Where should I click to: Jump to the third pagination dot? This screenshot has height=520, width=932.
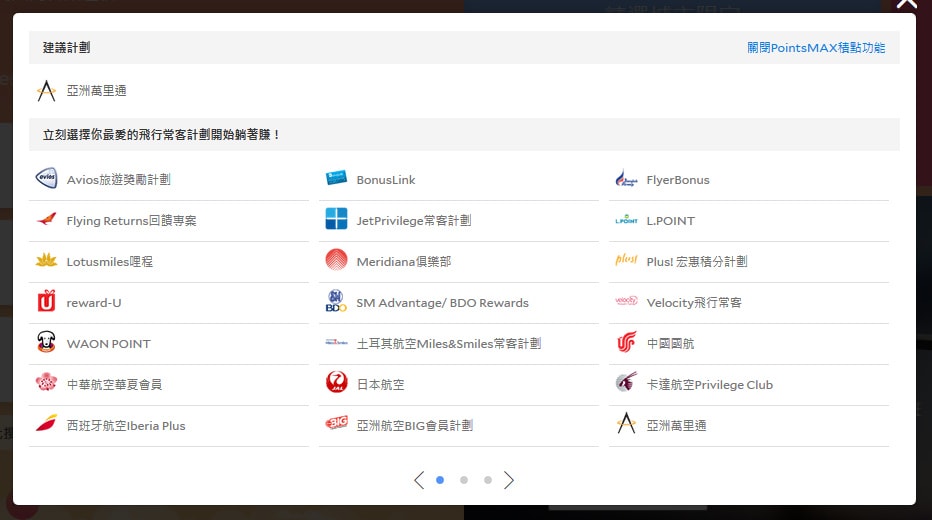click(487, 480)
